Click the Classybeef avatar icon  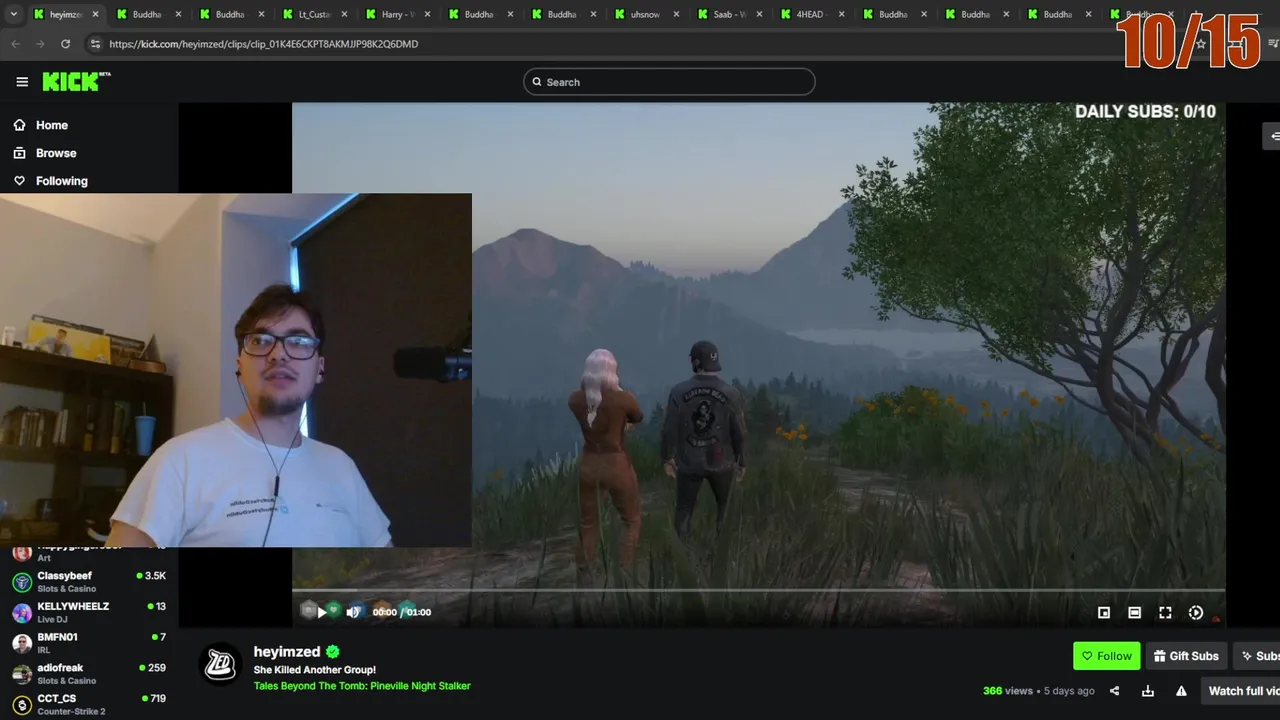pyautogui.click(x=22, y=582)
